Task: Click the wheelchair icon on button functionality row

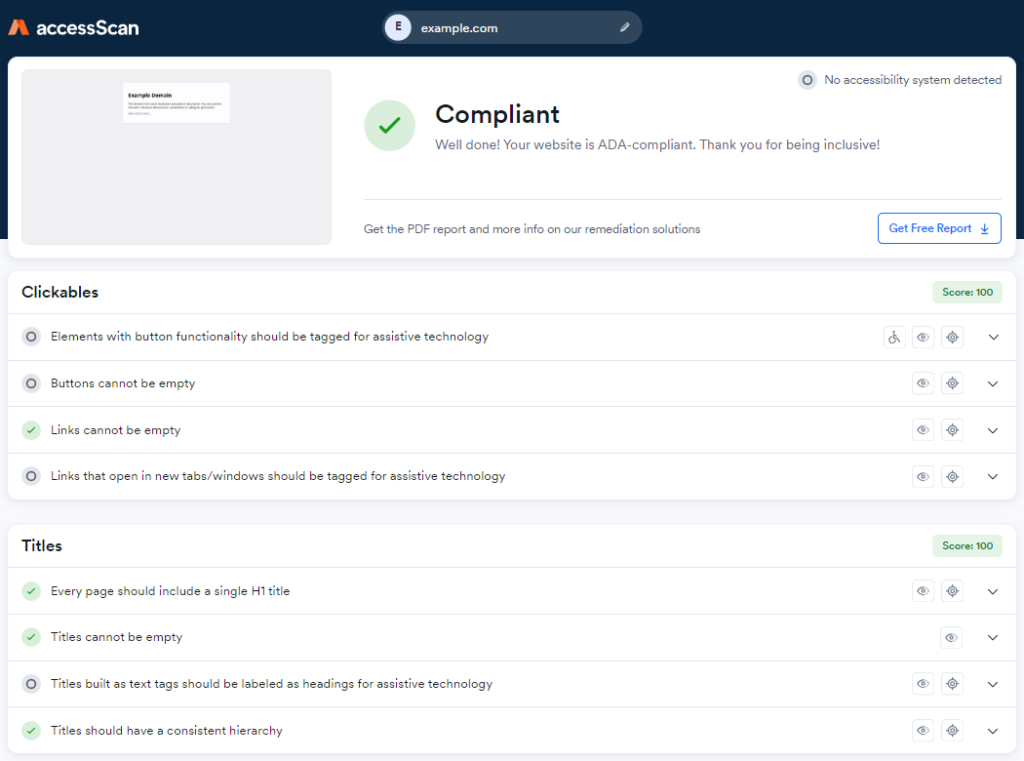Action: click(x=894, y=337)
